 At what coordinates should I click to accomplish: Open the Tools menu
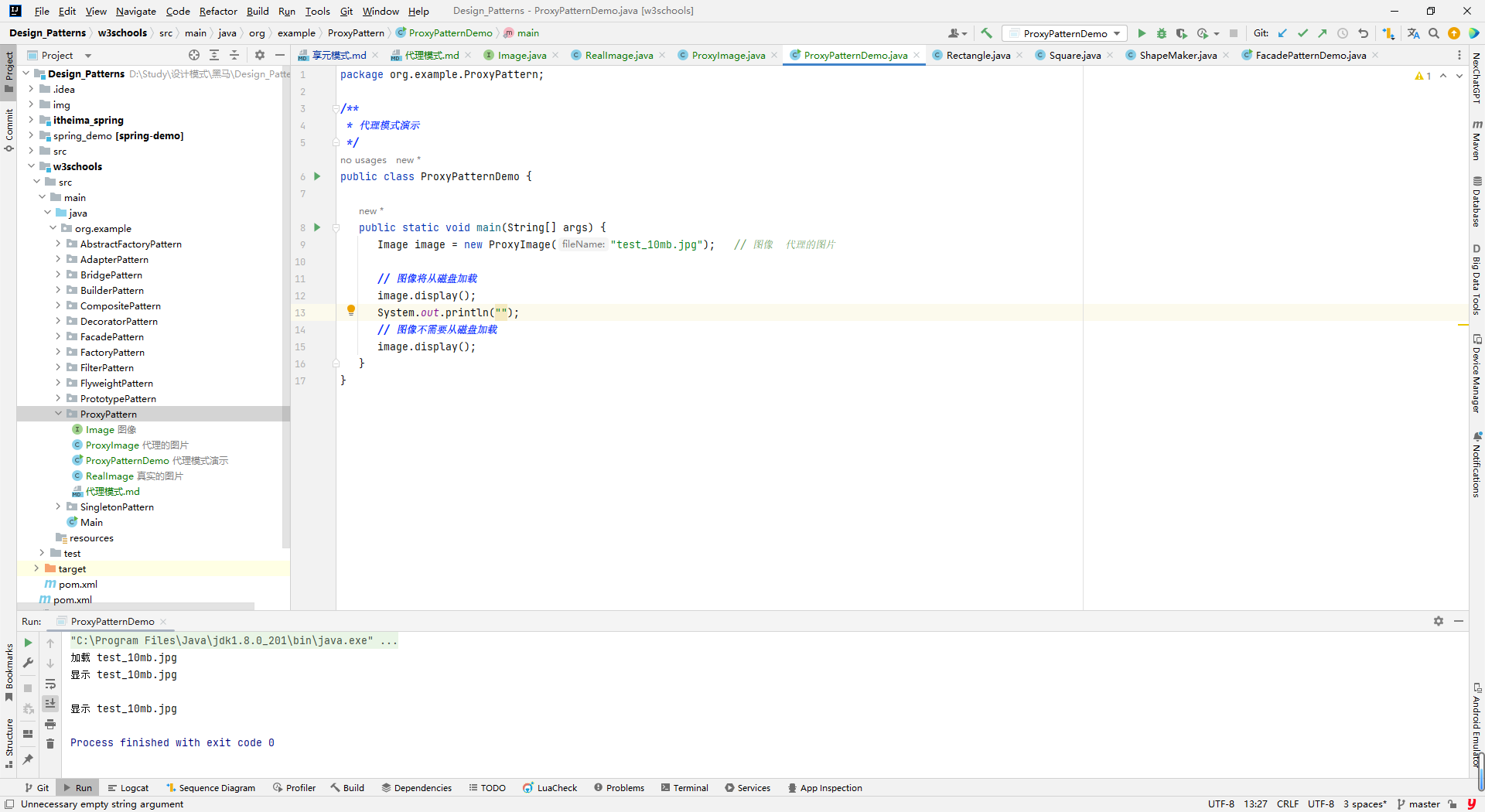pos(317,11)
